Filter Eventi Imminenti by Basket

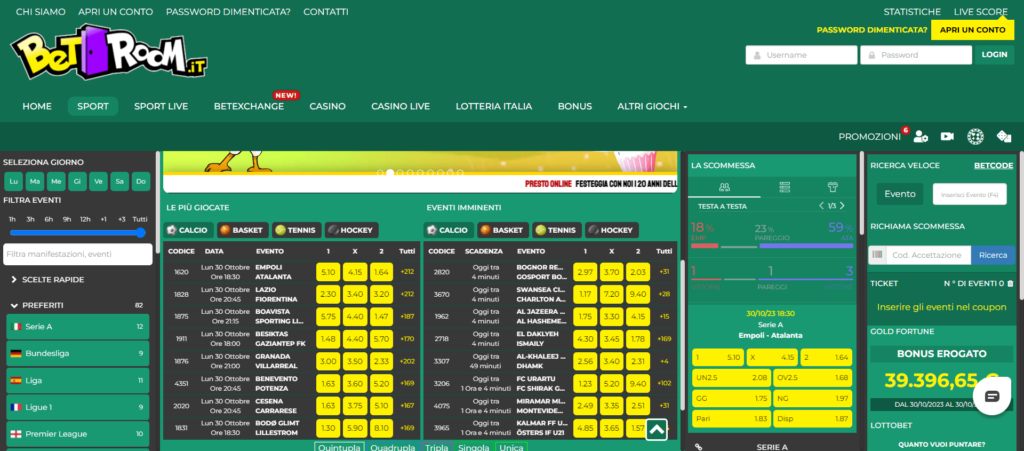click(502, 230)
